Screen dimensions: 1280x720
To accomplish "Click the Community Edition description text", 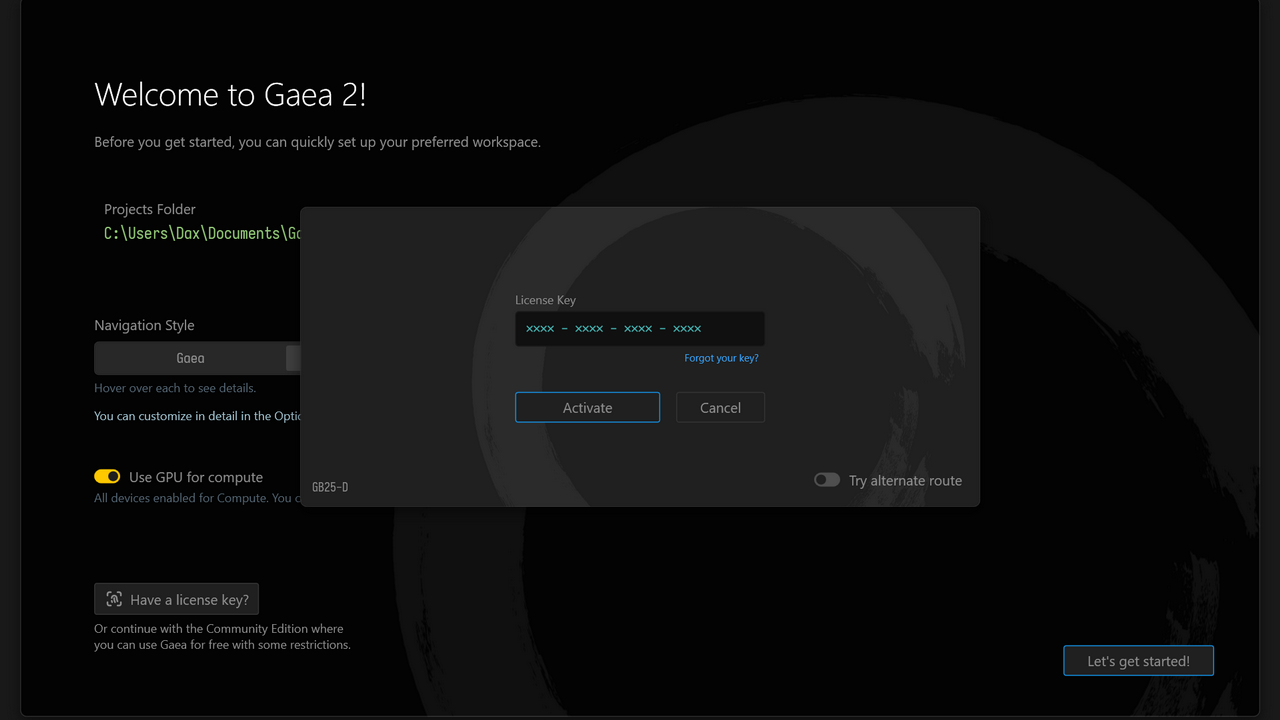I will click(x=222, y=637).
